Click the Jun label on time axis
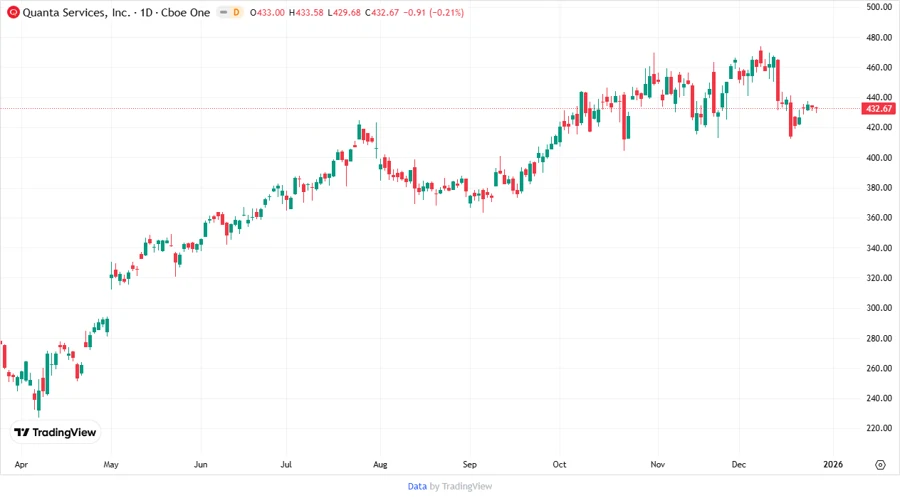900x498 pixels. [x=200, y=464]
